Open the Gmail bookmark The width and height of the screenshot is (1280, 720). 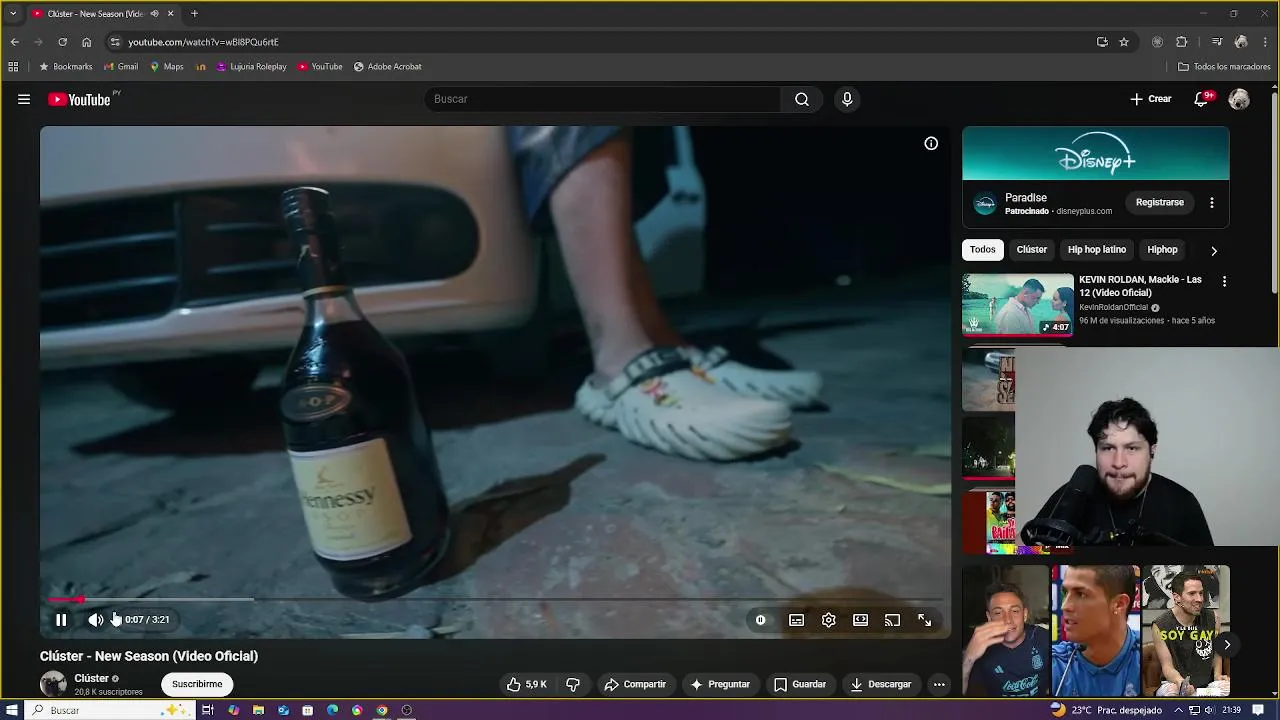pos(121,67)
